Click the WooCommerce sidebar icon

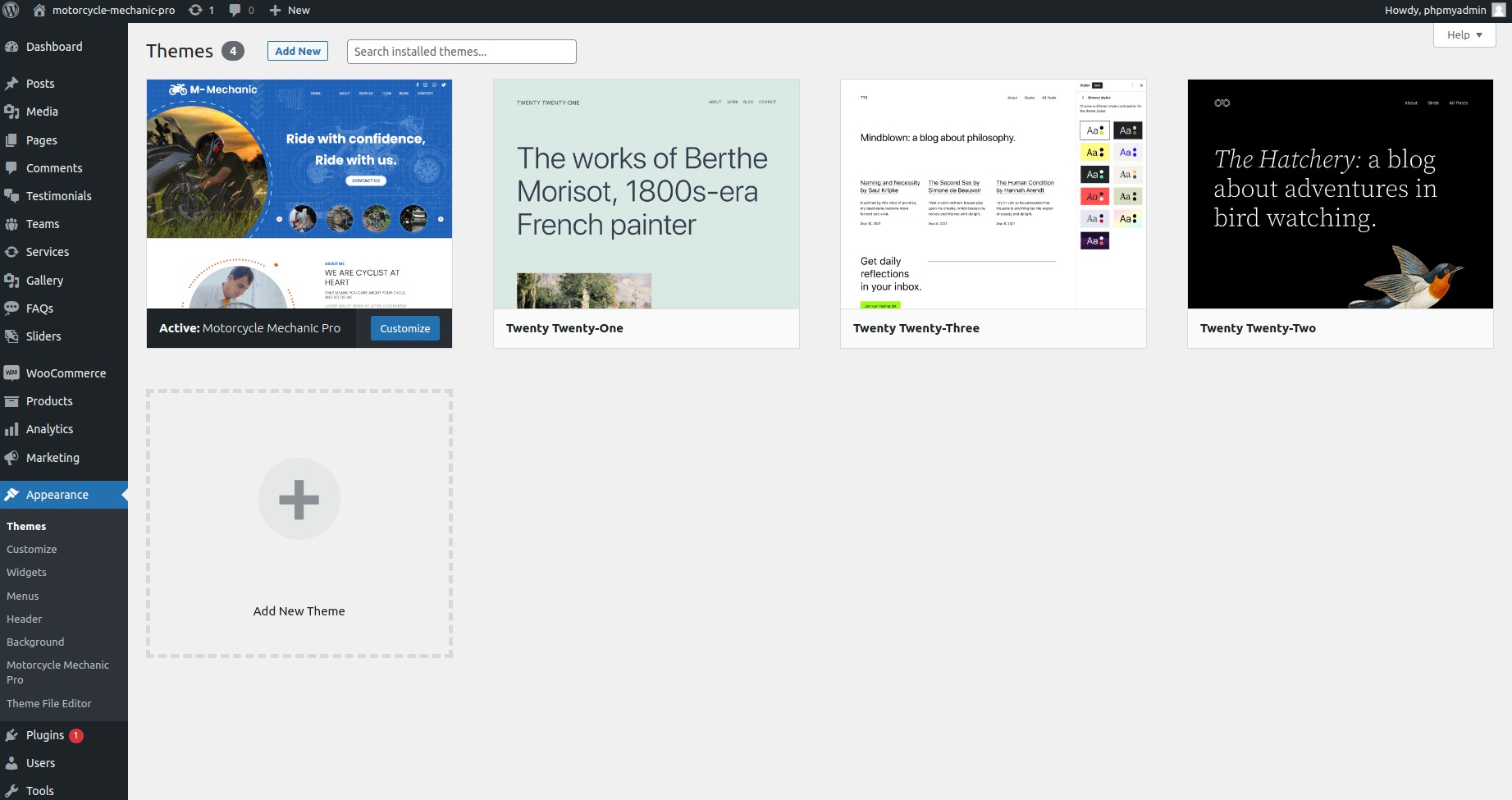pos(11,373)
